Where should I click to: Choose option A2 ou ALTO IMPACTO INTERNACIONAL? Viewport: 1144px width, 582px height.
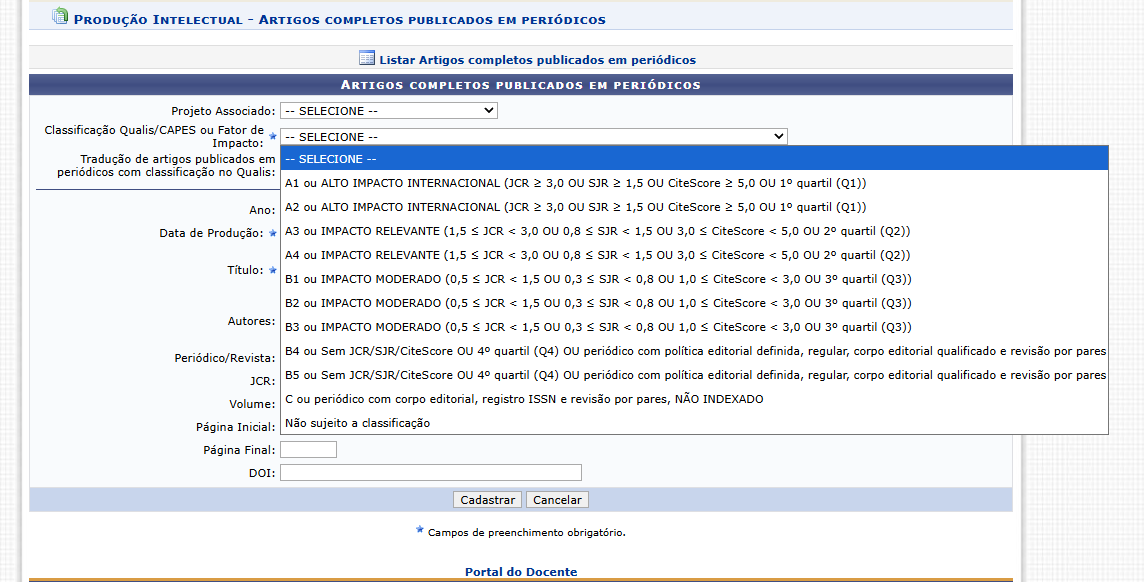694,207
